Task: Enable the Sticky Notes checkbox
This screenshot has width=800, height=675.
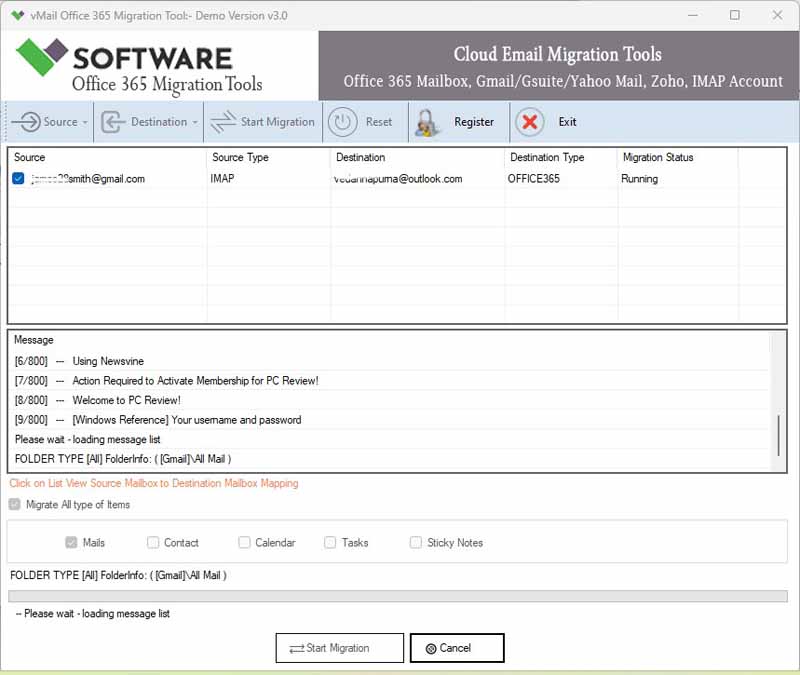Action: click(x=416, y=542)
